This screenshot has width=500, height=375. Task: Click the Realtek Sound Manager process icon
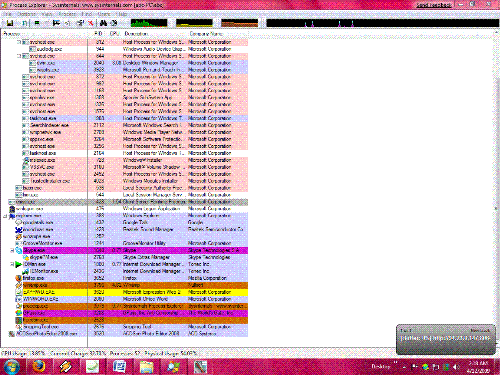(19, 230)
